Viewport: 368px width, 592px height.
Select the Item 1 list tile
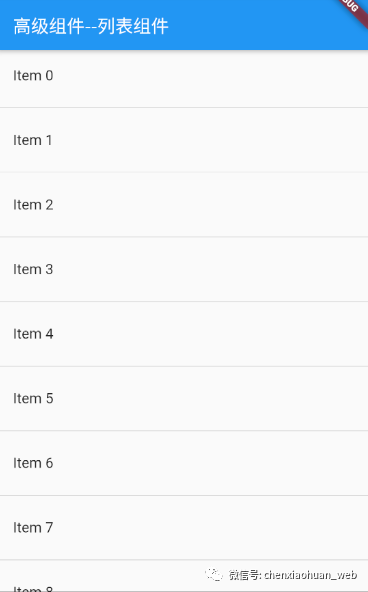[184, 140]
